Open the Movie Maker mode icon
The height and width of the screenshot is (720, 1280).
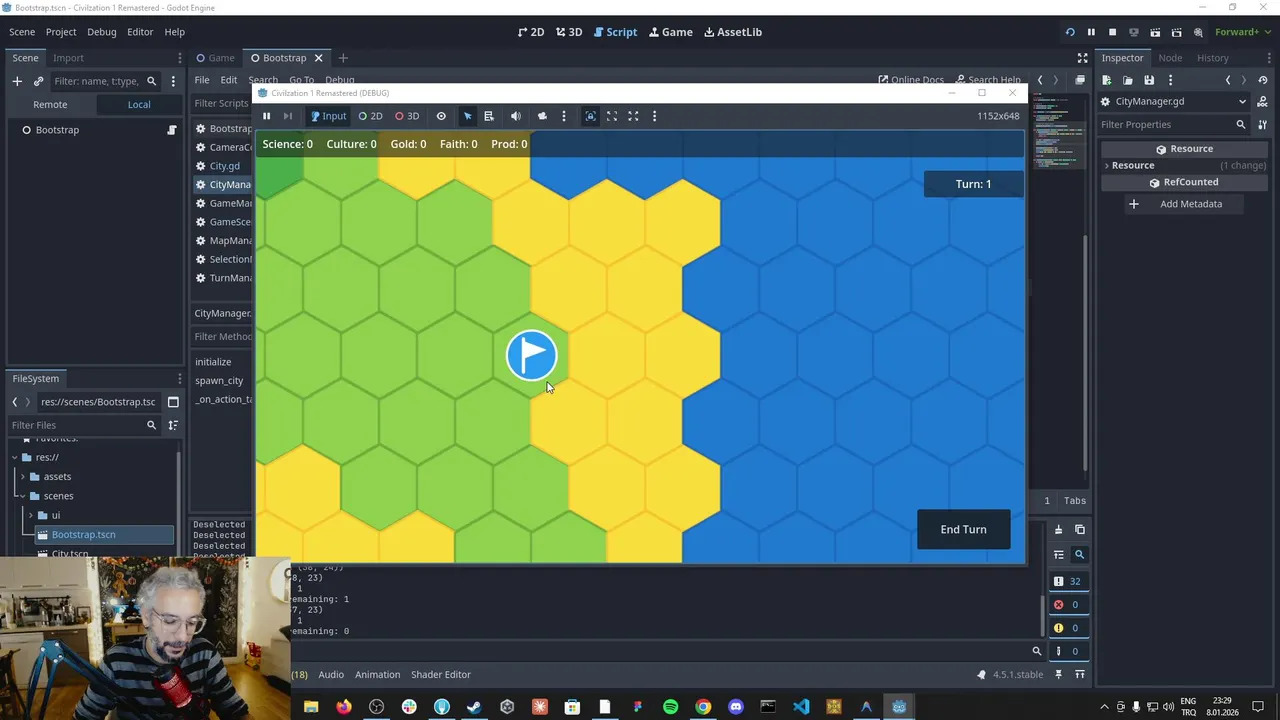(1198, 32)
